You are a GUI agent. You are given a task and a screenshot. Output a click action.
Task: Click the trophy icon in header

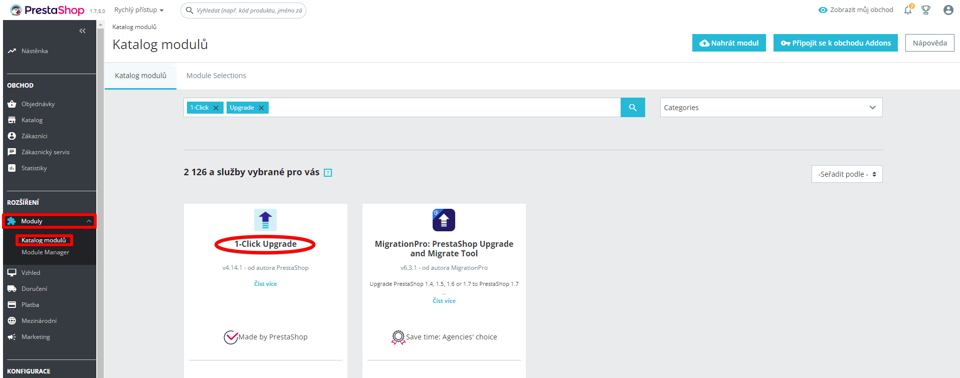click(x=926, y=10)
